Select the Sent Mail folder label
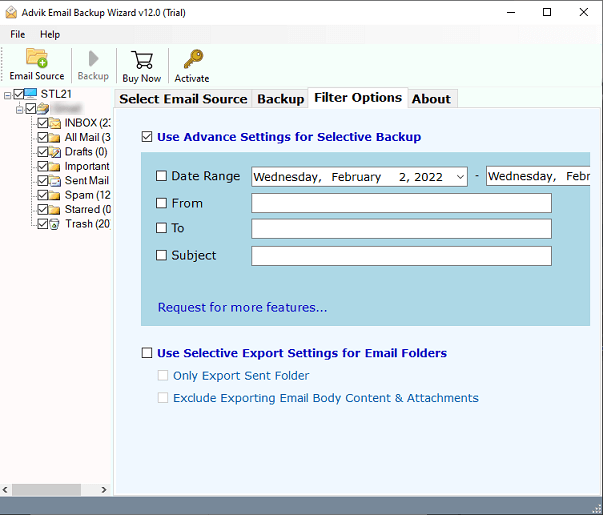 pyautogui.click(x=87, y=180)
